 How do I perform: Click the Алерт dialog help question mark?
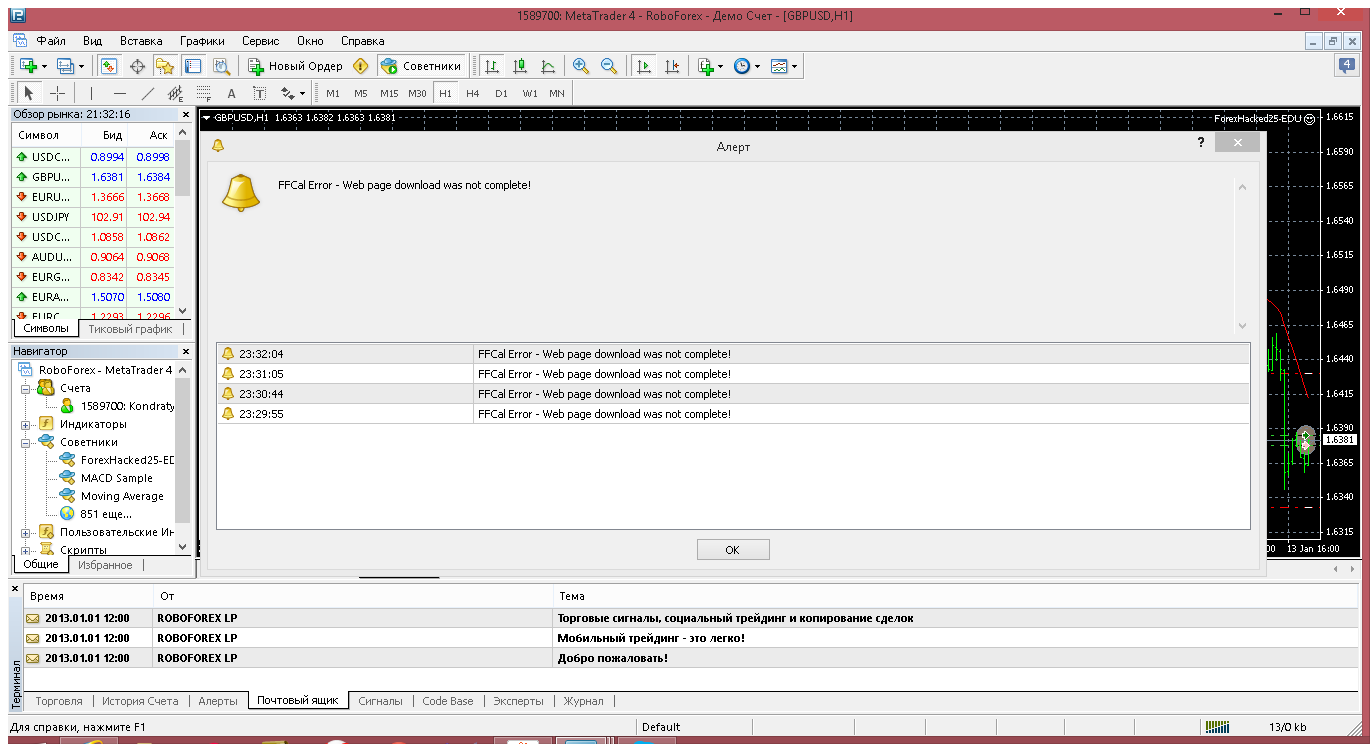[1201, 143]
